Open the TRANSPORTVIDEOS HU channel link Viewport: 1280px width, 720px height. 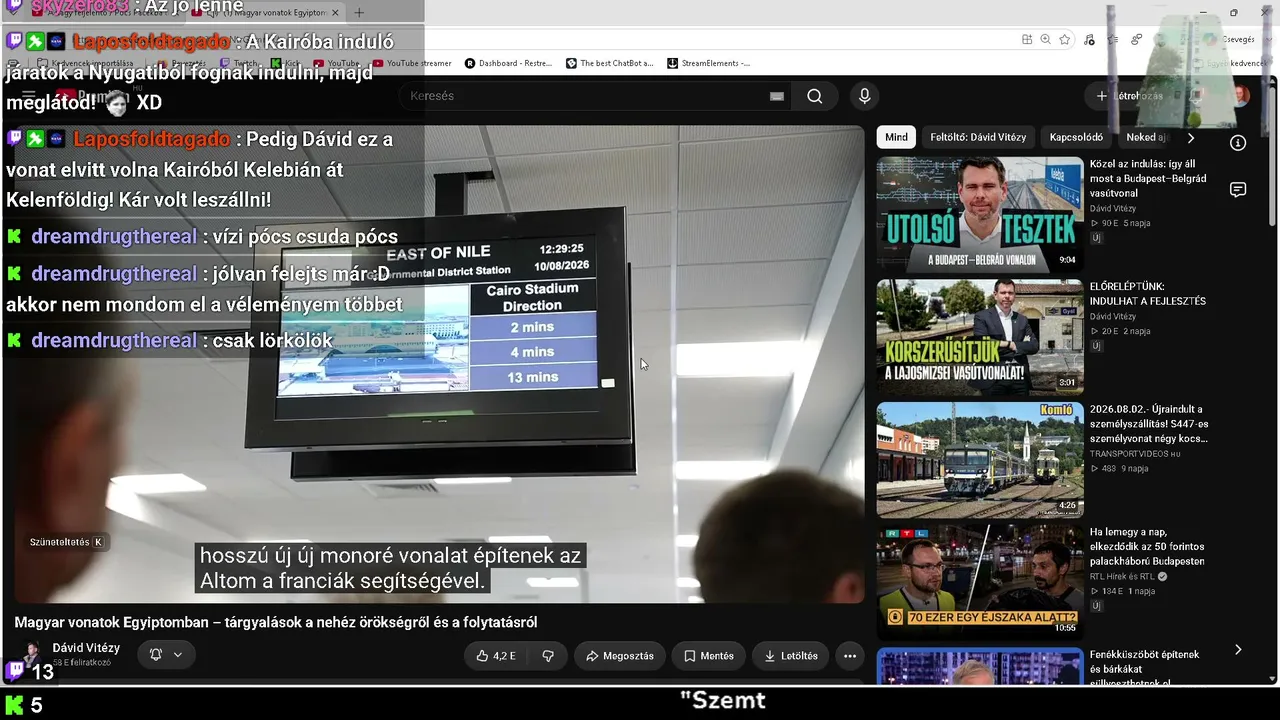[x=1135, y=454]
